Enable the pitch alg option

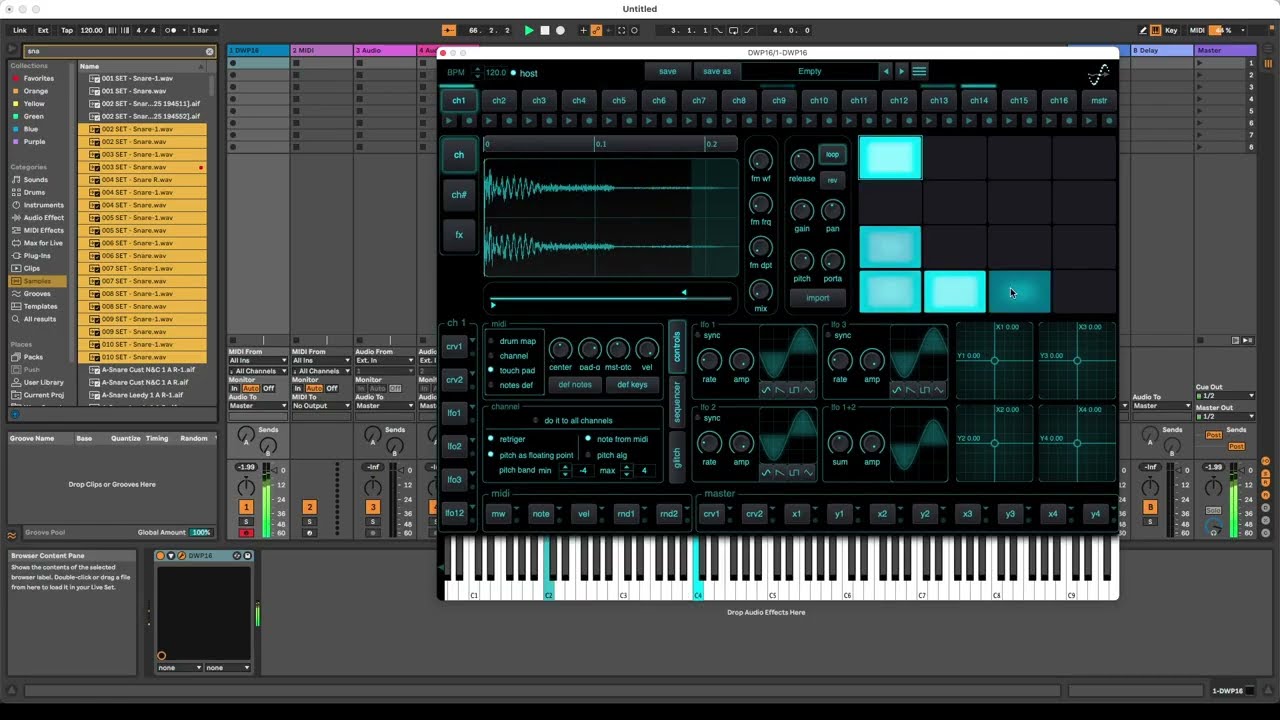[x=587, y=455]
